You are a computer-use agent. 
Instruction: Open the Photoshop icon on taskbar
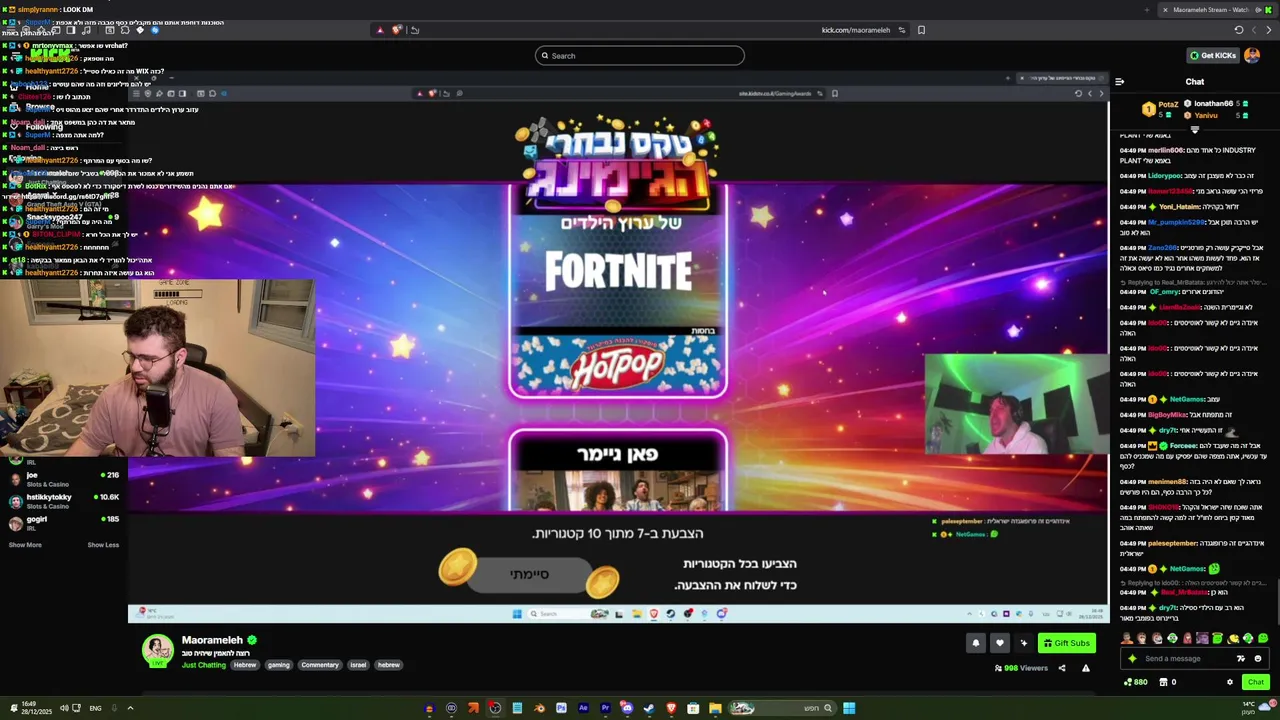pyautogui.click(x=561, y=708)
